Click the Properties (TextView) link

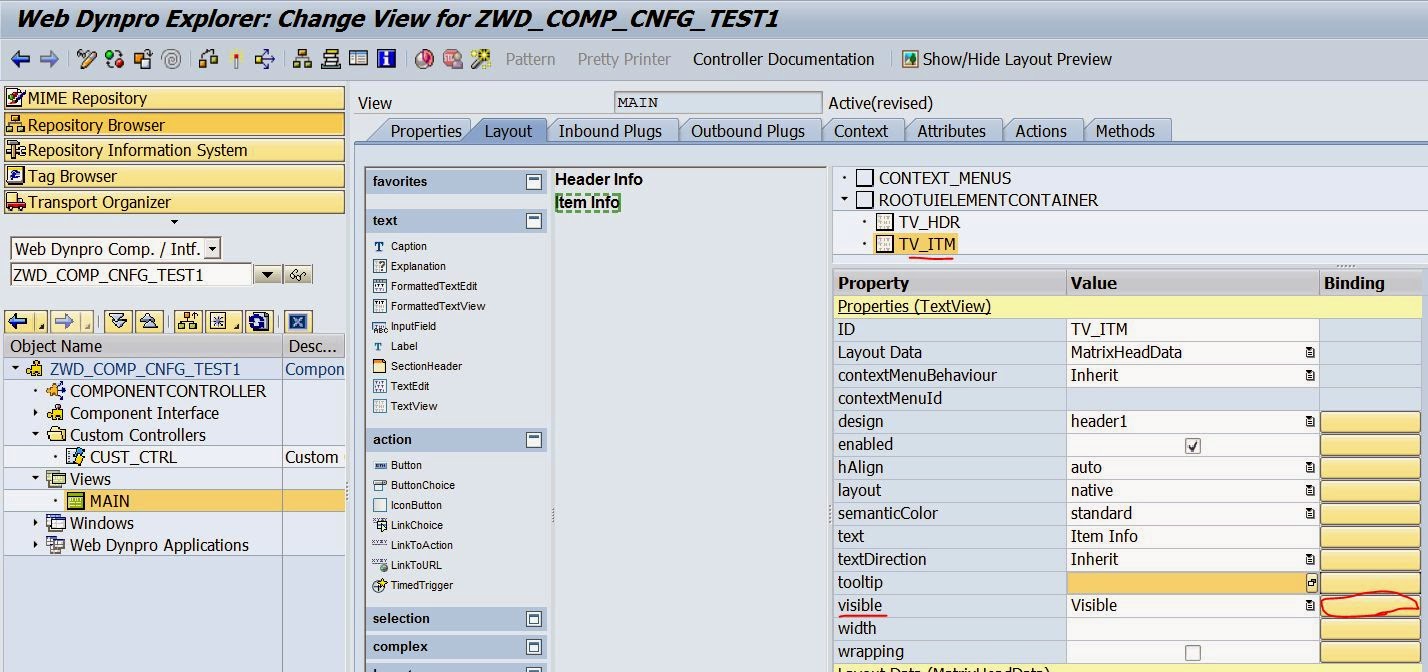point(914,306)
